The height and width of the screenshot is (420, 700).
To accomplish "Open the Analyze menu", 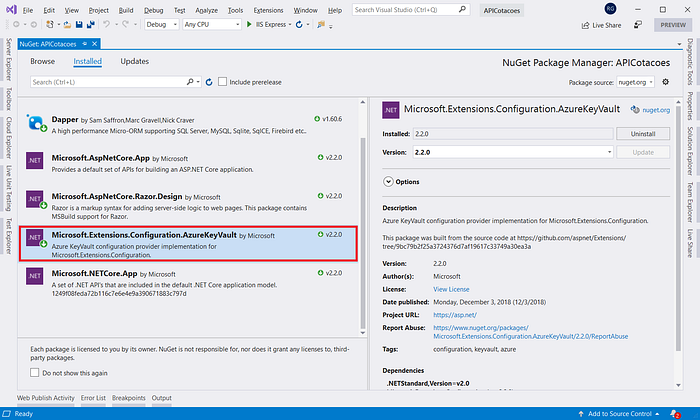I will (x=207, y=10).
